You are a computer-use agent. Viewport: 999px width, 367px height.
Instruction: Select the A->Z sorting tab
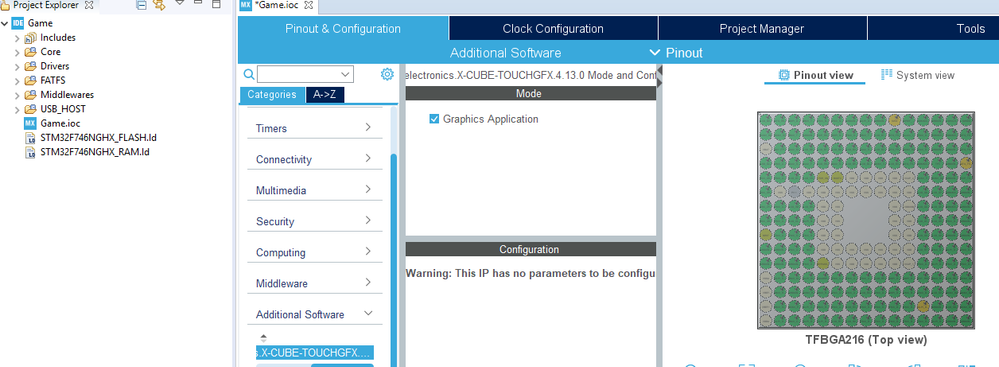pos(326,95)
